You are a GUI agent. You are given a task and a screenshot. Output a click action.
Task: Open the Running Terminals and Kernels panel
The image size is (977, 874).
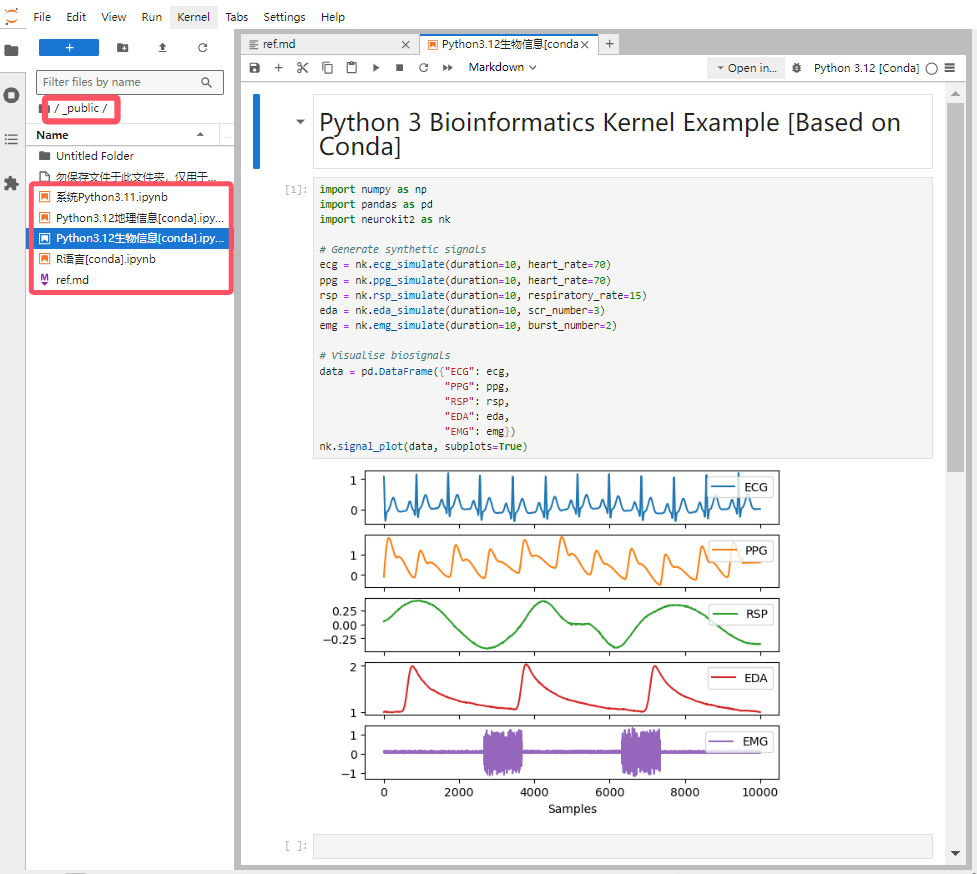11,95
